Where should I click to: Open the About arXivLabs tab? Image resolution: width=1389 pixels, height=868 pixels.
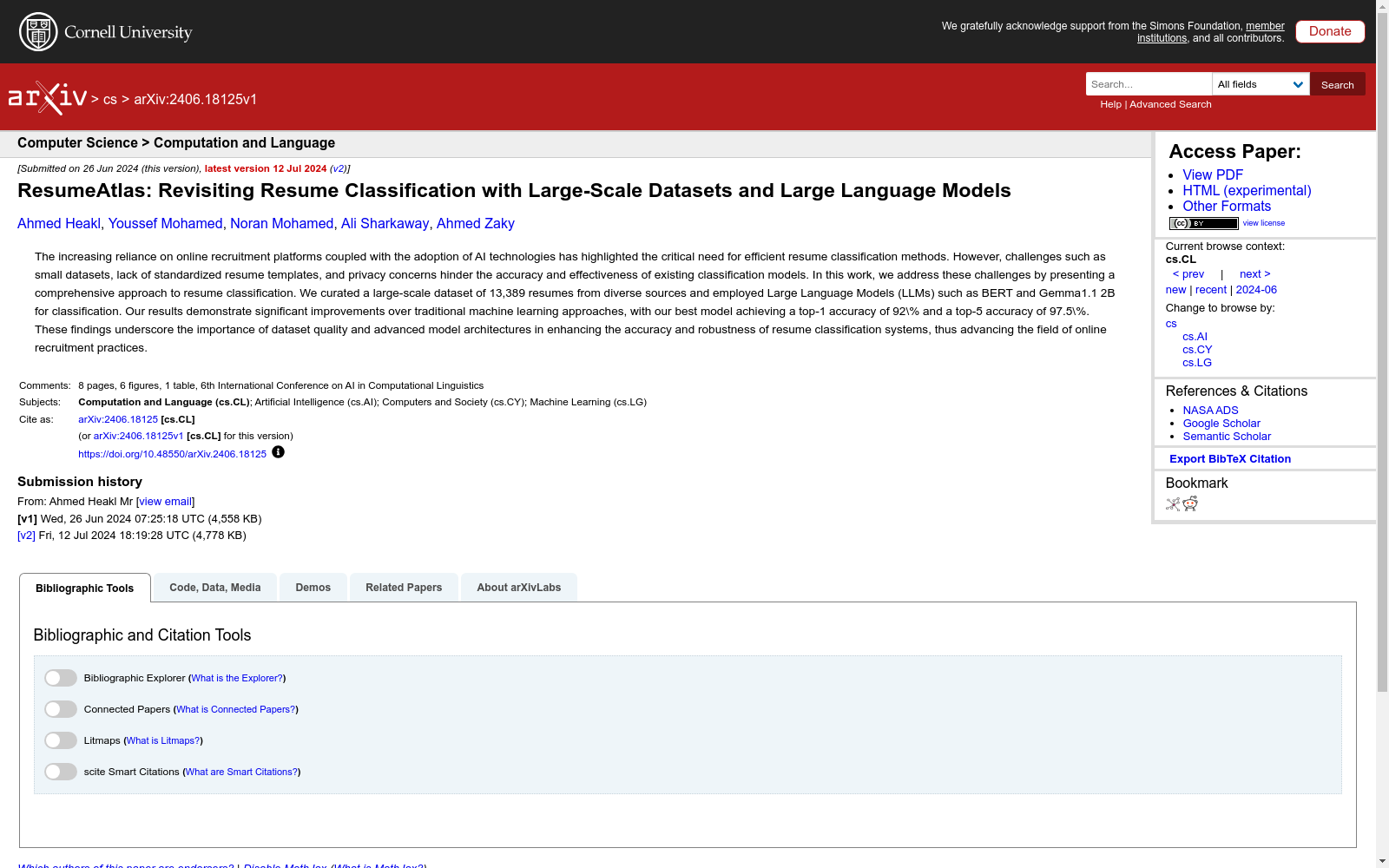pos(519,588)
